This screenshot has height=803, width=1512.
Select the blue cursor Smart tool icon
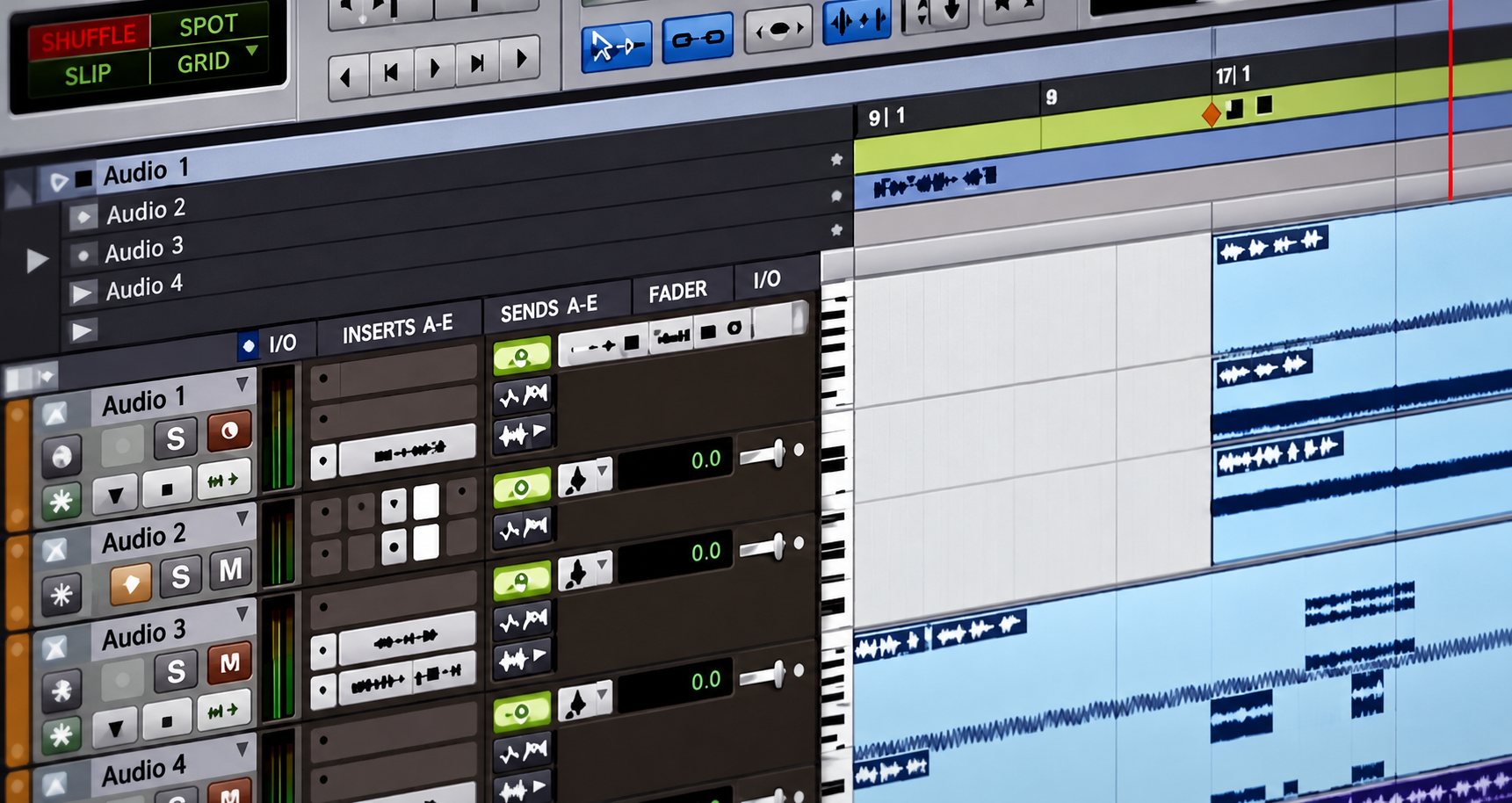tap(616, 47)
